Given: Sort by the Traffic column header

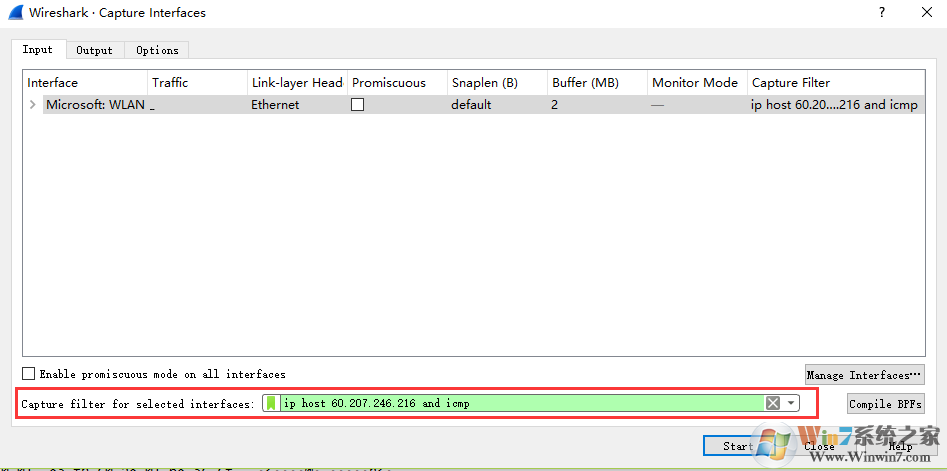Looking at the screenshot, I should 197,83.
